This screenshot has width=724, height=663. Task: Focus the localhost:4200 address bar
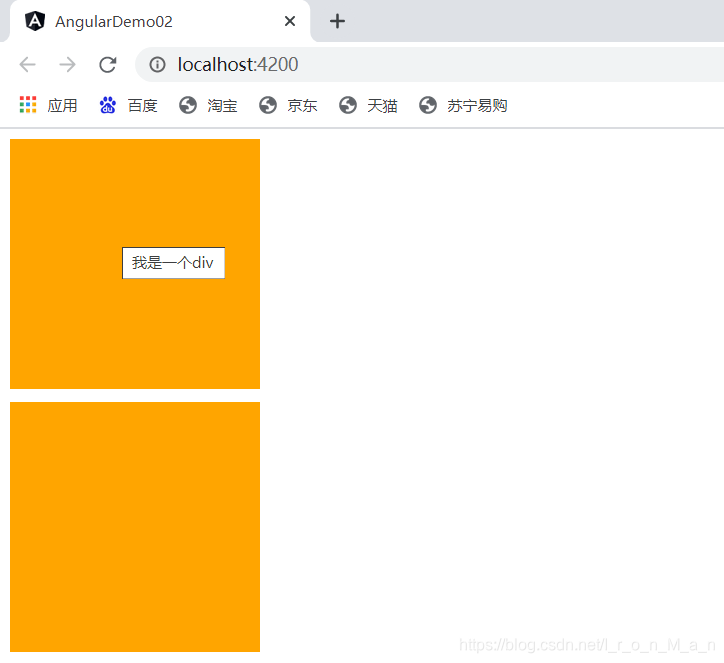tap(429, 65)
